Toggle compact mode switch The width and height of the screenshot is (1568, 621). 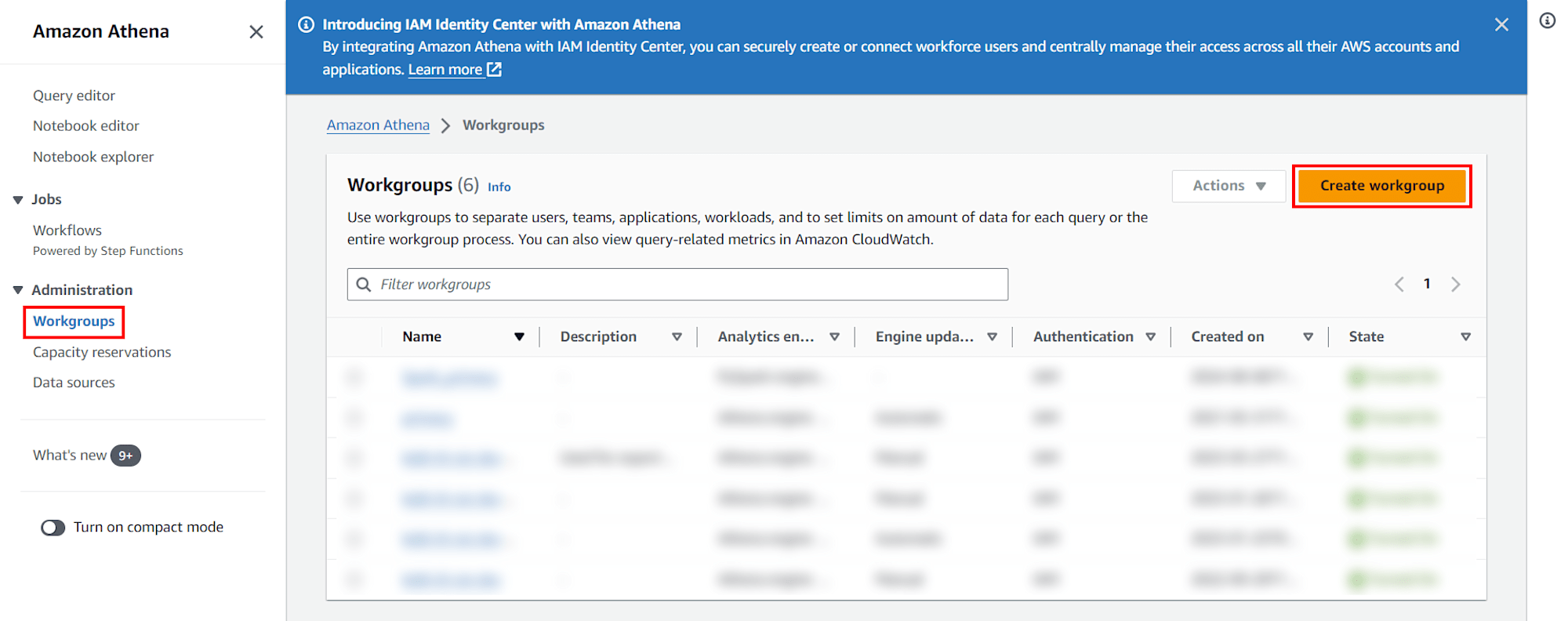(53, 528)
